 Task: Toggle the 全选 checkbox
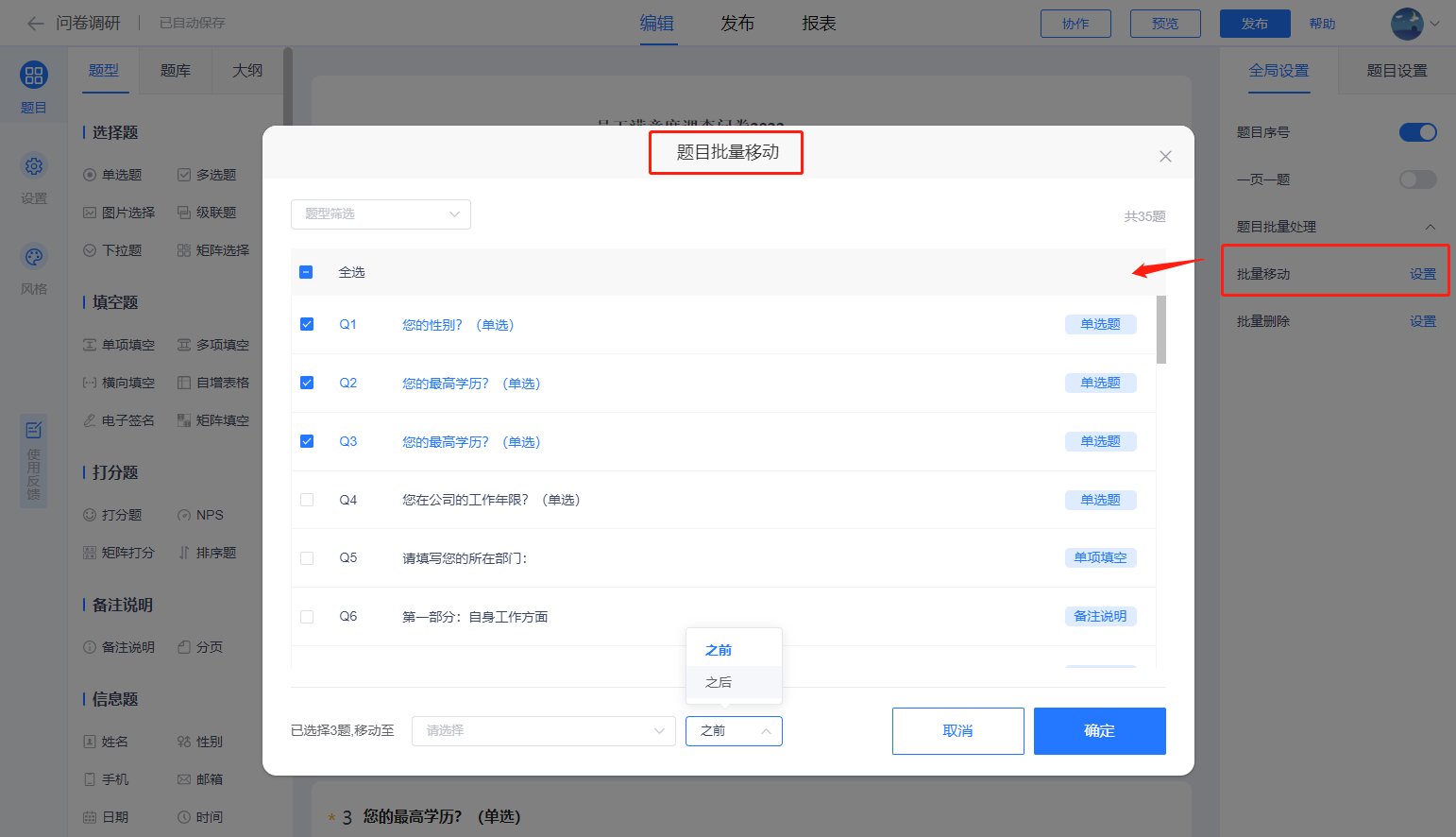[x=306, y=272]
